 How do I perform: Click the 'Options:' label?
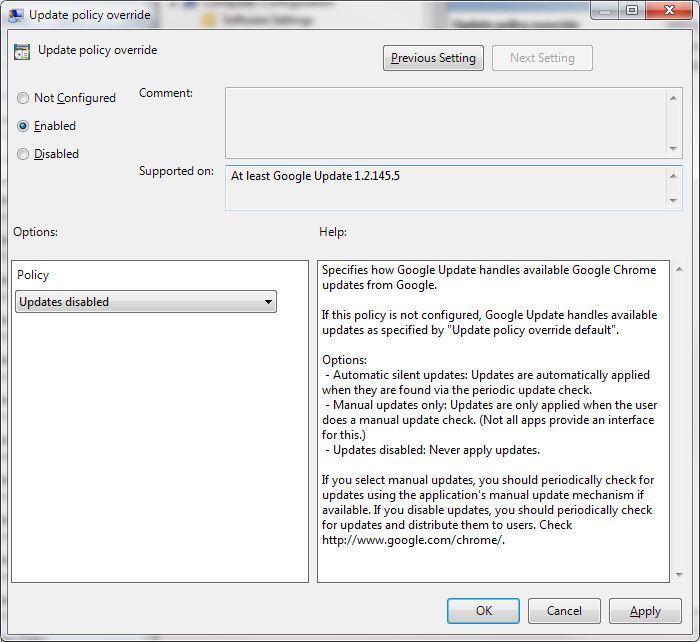click(35, 232)
